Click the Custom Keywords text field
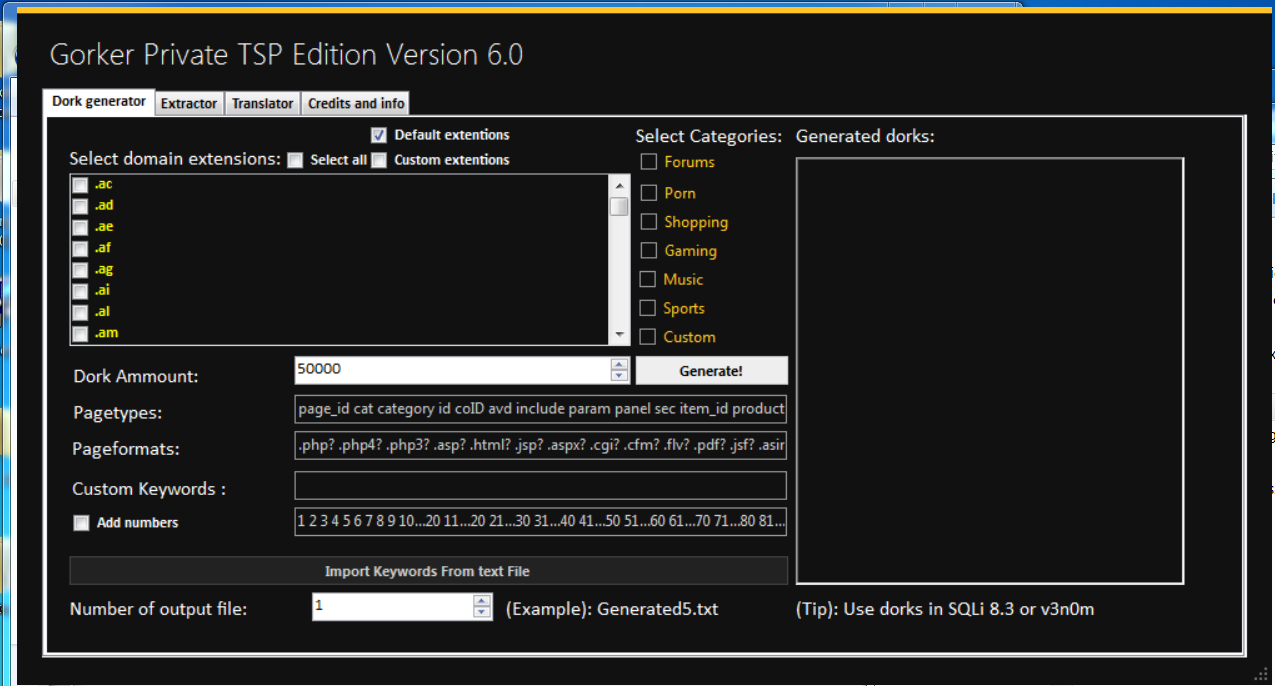 pyautogui.click(x=540, y=486)
